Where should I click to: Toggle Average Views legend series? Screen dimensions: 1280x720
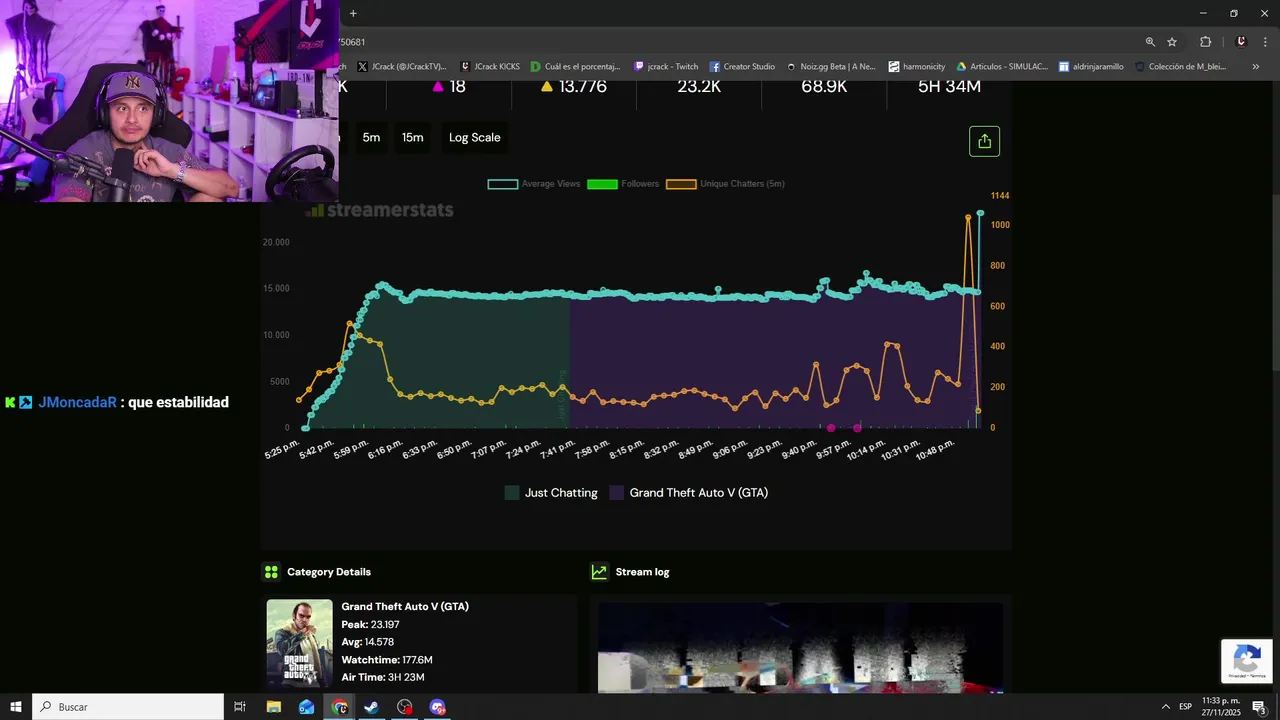point(534,184)
